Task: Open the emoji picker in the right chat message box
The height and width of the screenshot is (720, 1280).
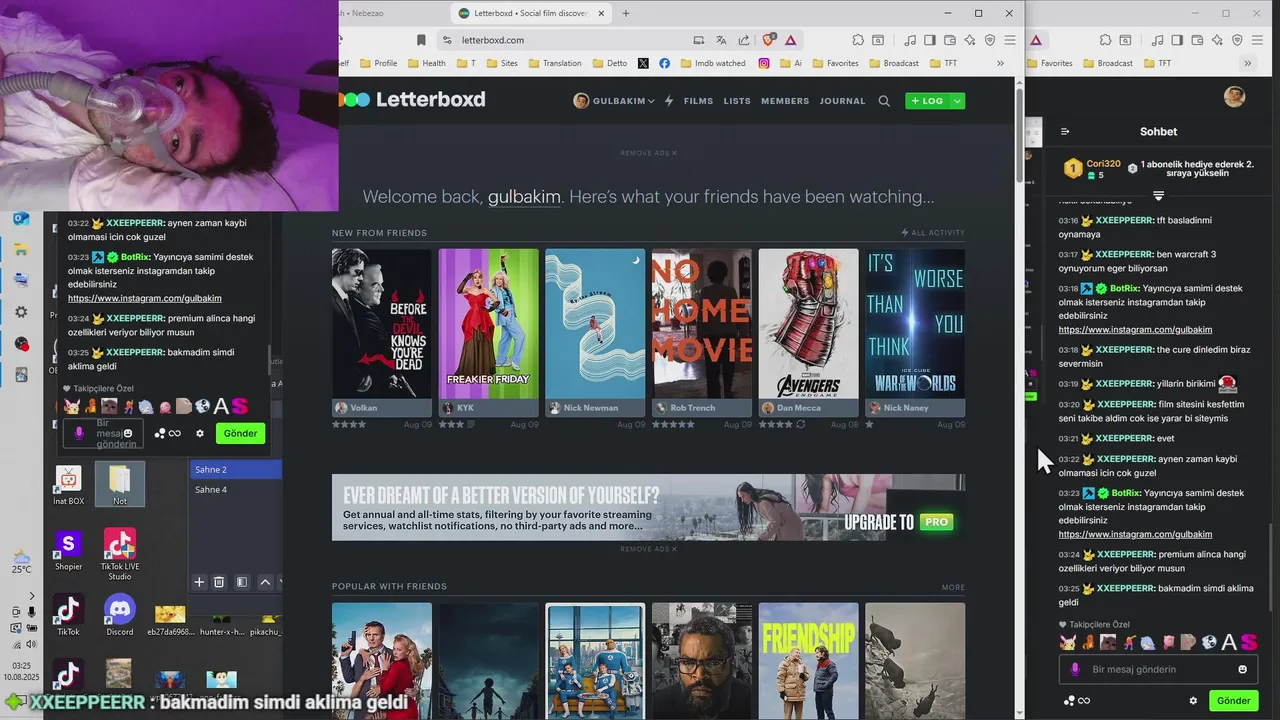Action: 1243,669
